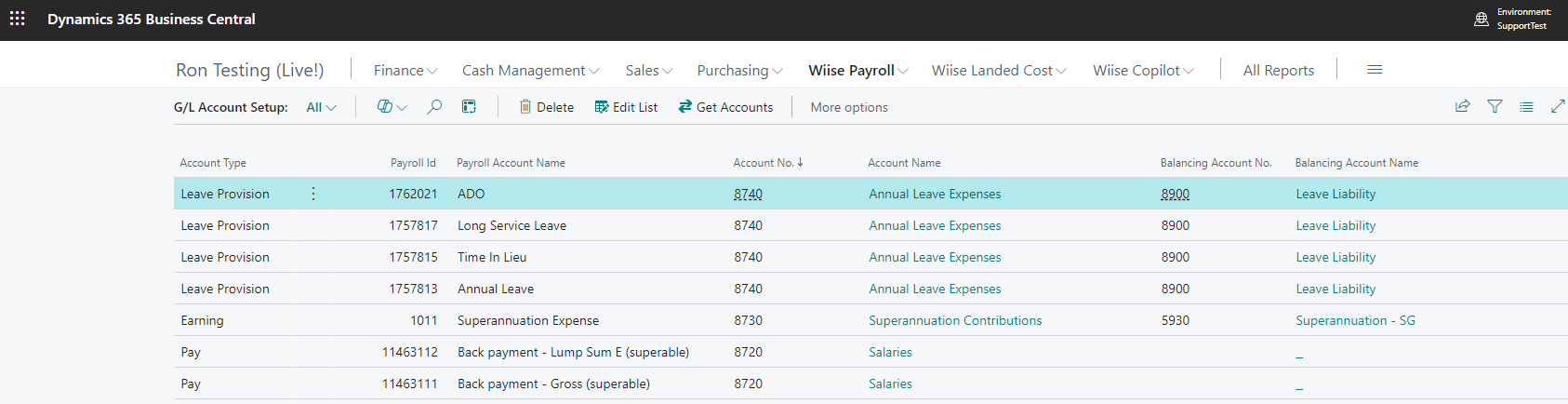Viewport: 1568px width, 404px height.
Task: Click the share page icon
Action: 1463,107
